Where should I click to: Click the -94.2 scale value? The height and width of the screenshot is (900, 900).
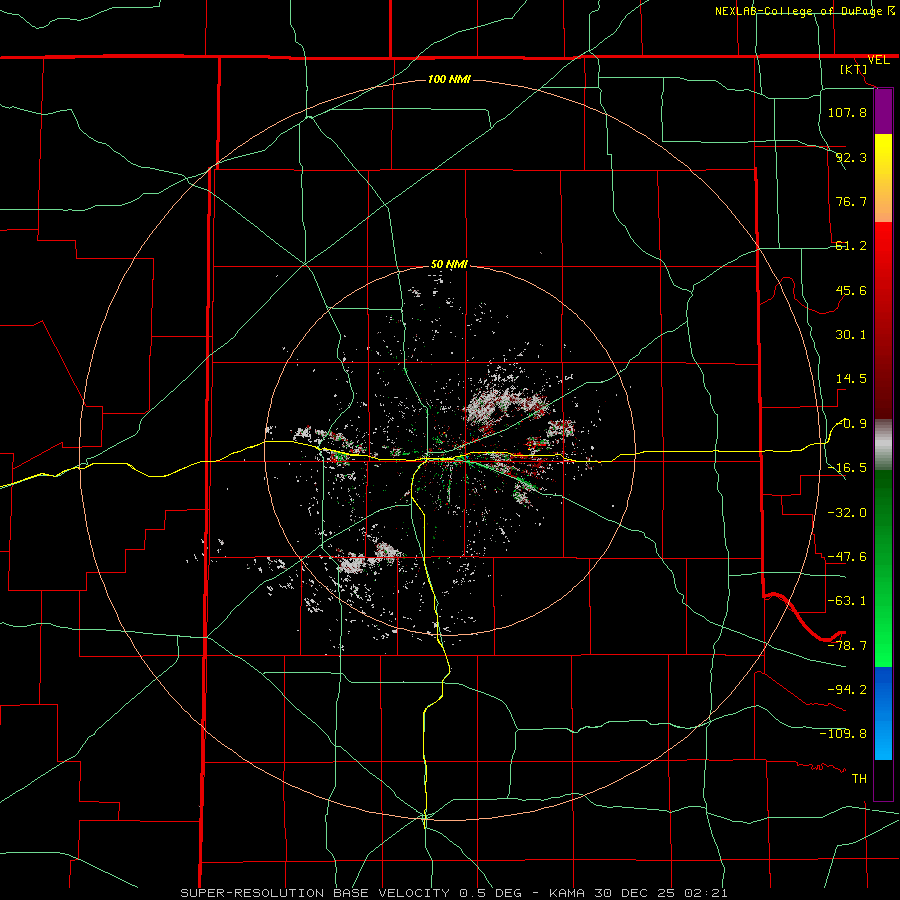point(847,690)
